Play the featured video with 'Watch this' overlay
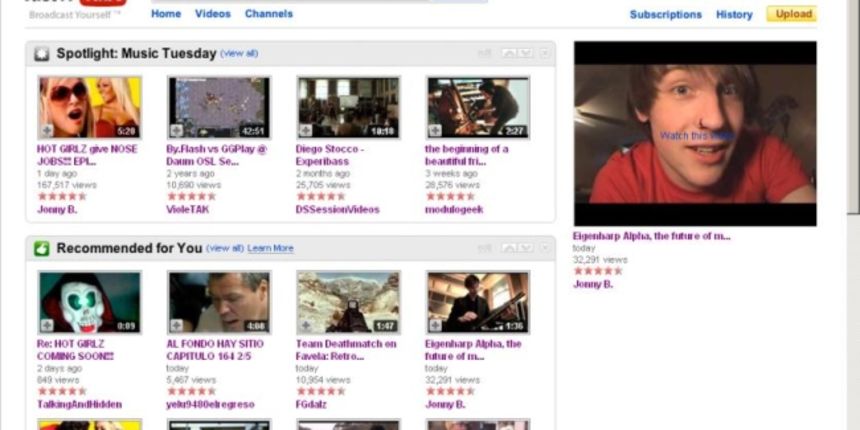This screenshot has width=860, height=430. [695, 133]
